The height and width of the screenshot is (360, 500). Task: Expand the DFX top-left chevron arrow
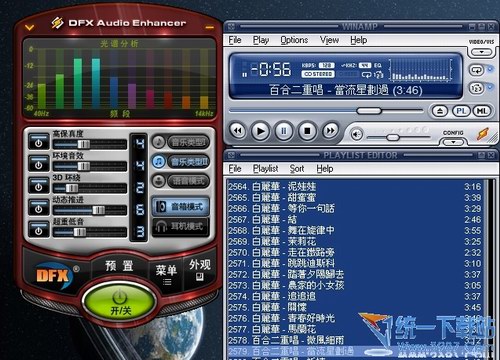30,27
